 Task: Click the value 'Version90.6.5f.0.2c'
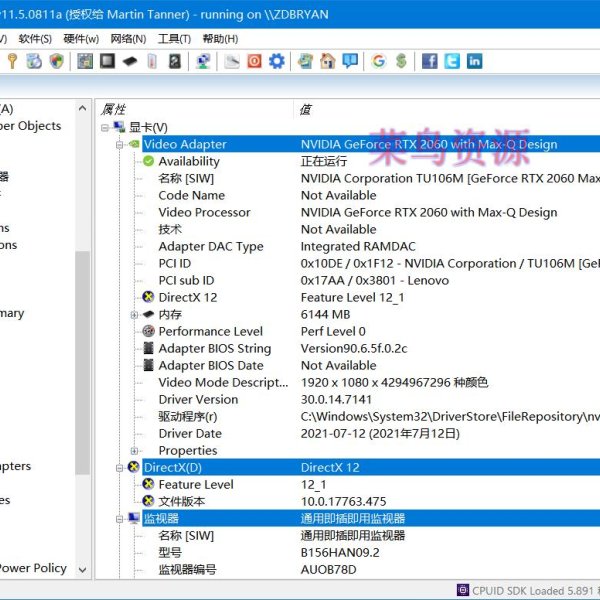pyautogui.click(x=354, y=348)
